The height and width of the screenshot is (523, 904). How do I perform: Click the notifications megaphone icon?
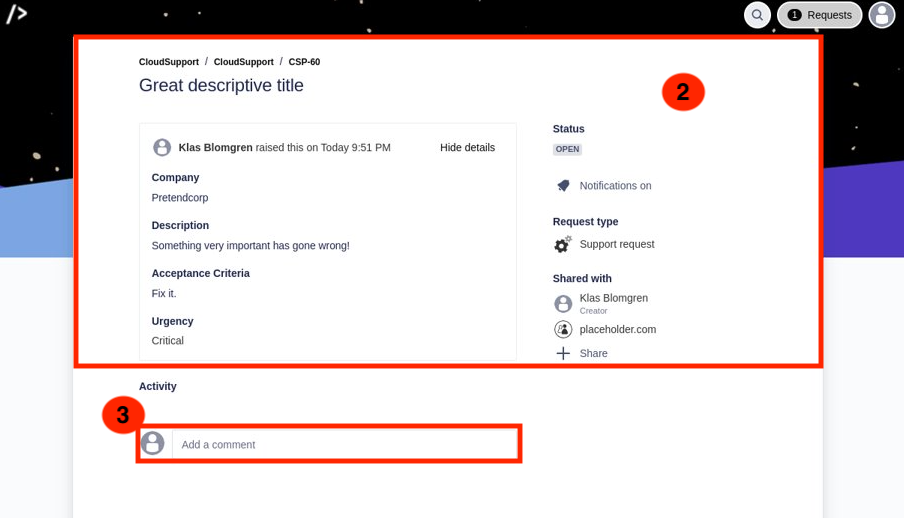click(563, 186)
